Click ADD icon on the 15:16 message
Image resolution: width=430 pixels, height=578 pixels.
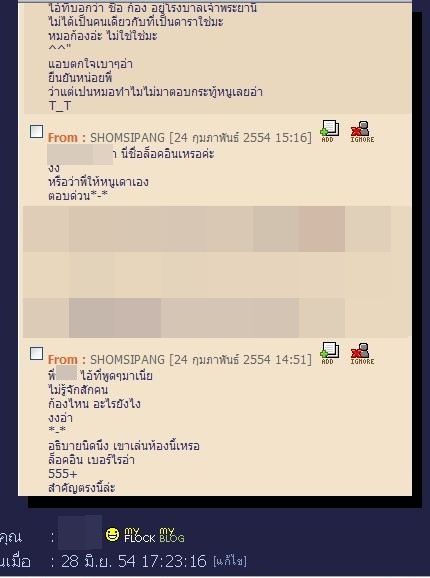pyautogui.click(x=329, y=131)
